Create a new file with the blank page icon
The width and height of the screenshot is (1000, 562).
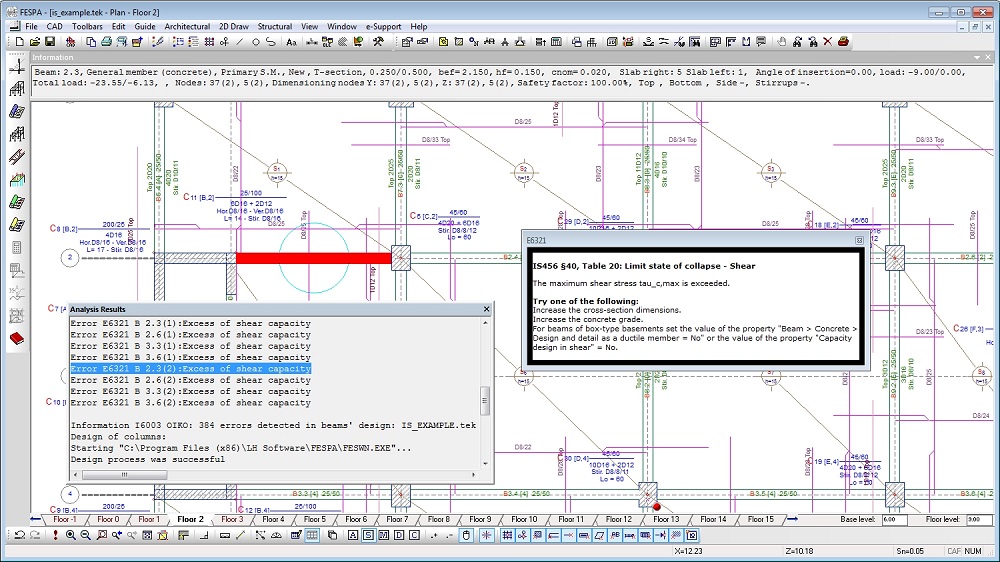(20, 42)
